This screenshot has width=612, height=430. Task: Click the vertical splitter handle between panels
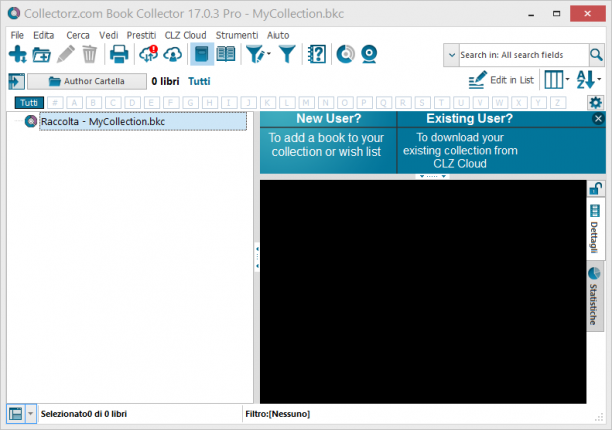[257, 257]
